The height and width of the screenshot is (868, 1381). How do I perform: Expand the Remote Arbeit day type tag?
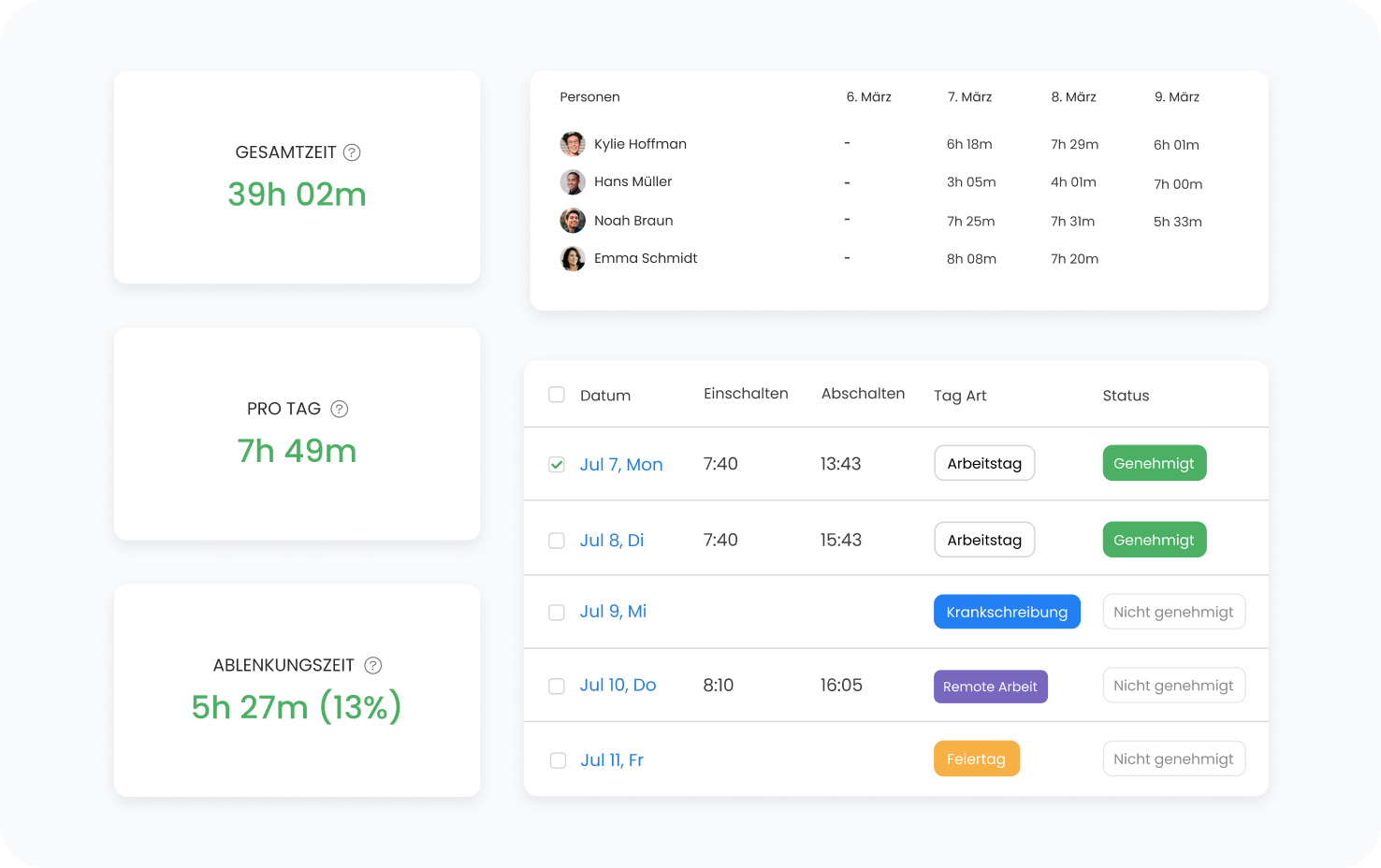[x=990, y=687]
